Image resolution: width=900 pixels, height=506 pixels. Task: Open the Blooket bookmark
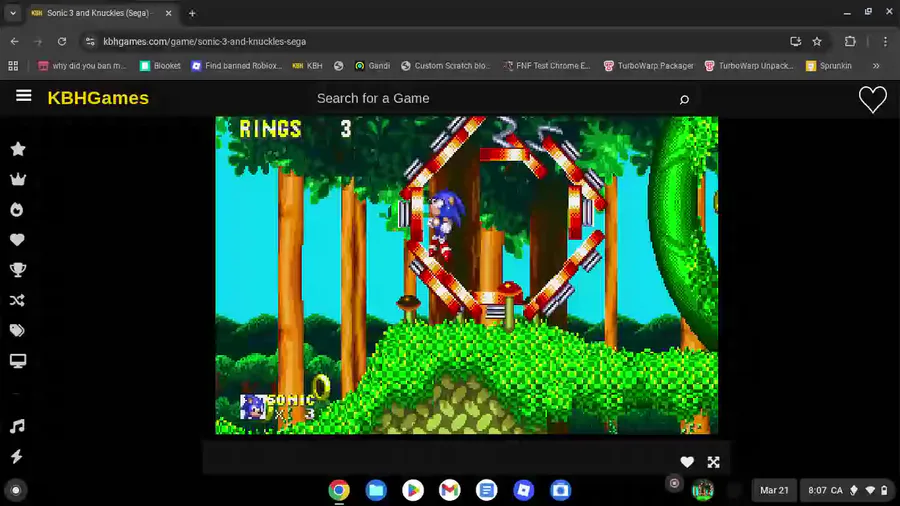pyautogui.click(x=160, y=66)
